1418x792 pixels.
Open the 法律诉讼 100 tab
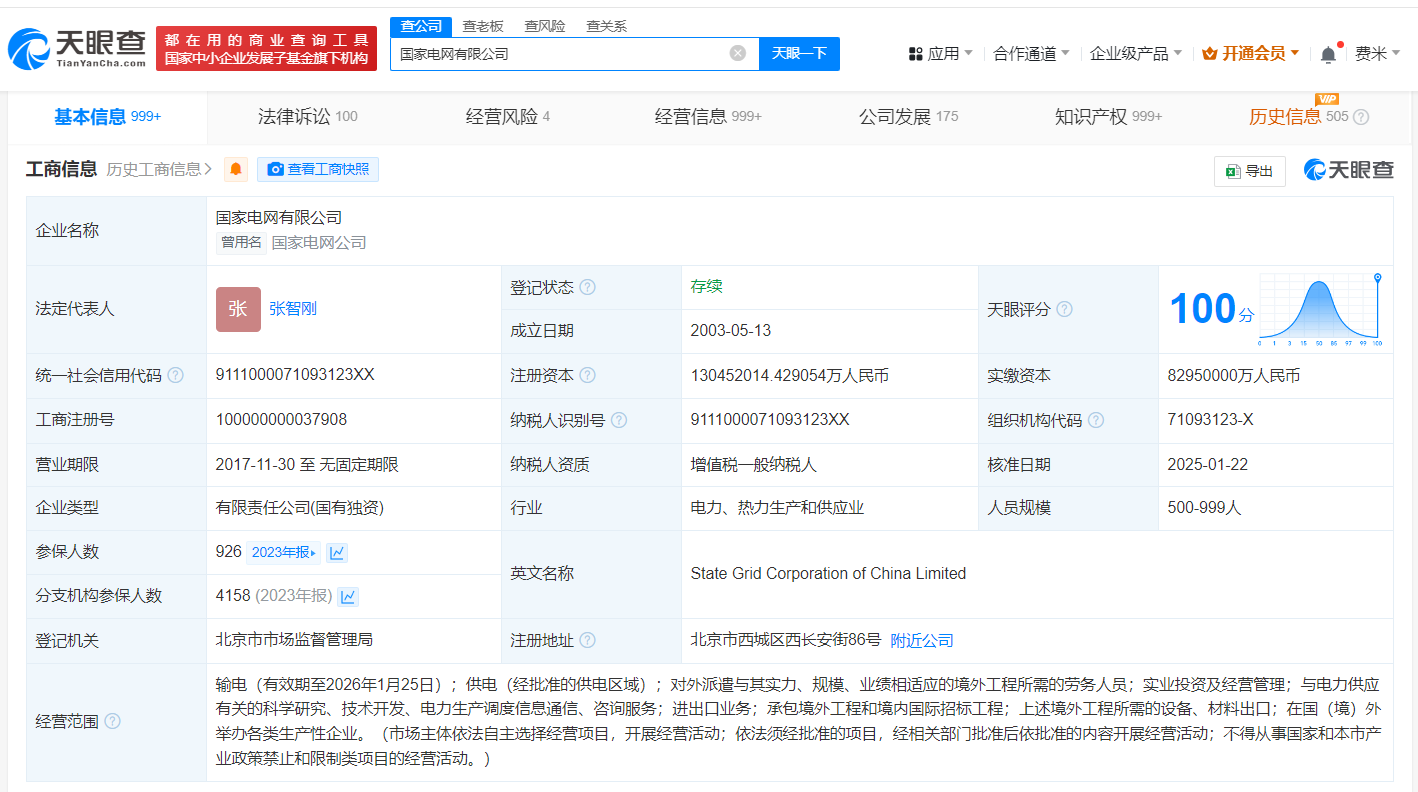(307, 117)
